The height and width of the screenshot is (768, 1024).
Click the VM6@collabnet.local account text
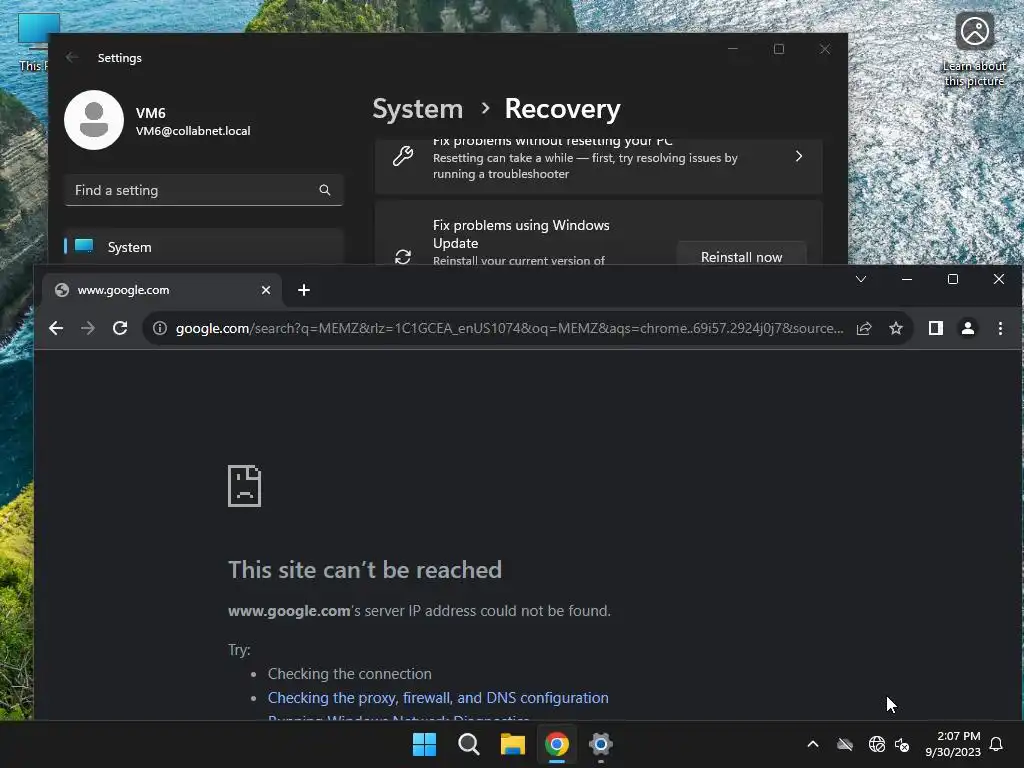pyautogui.click(x=193, y=131)
